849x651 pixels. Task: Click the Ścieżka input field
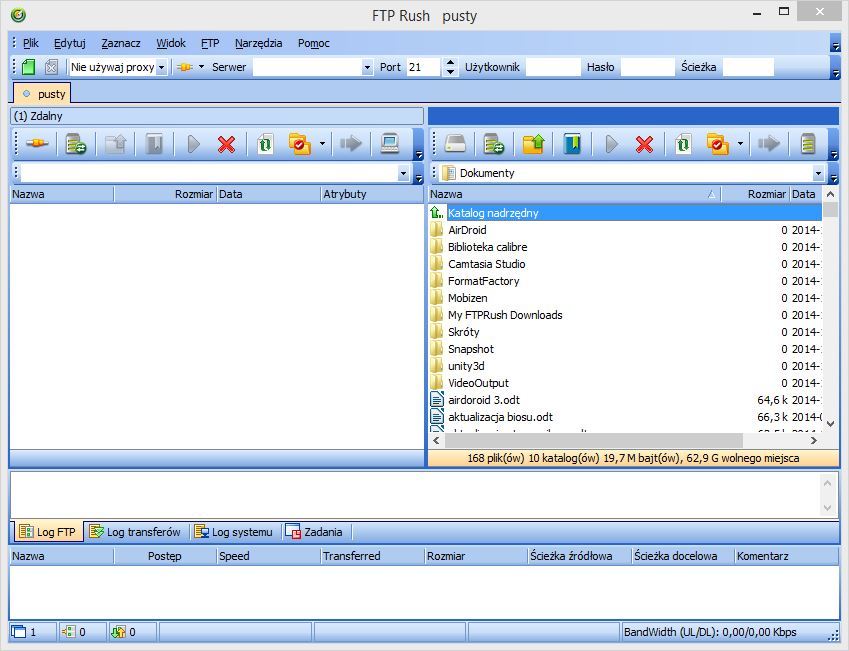(748, 67)
